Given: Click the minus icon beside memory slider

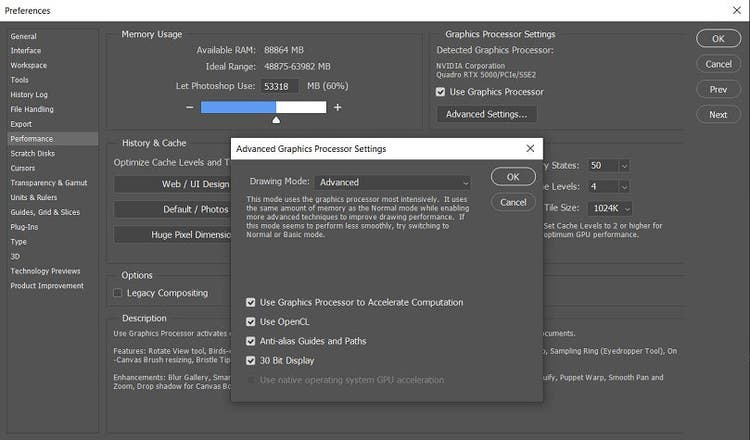Looking at the screenshot, I should (190, 107).
